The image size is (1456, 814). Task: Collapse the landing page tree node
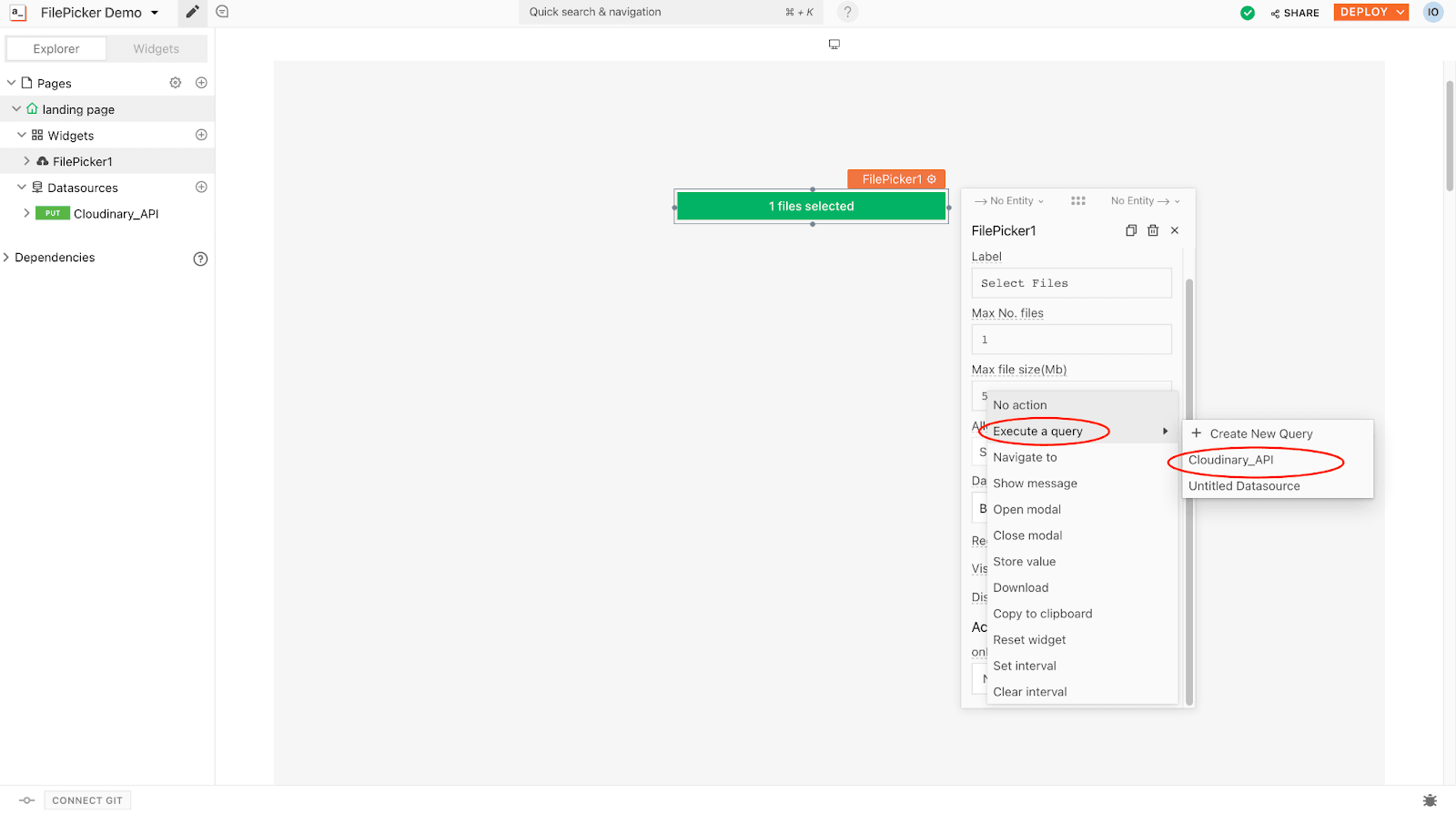click(x=16, y=109)
